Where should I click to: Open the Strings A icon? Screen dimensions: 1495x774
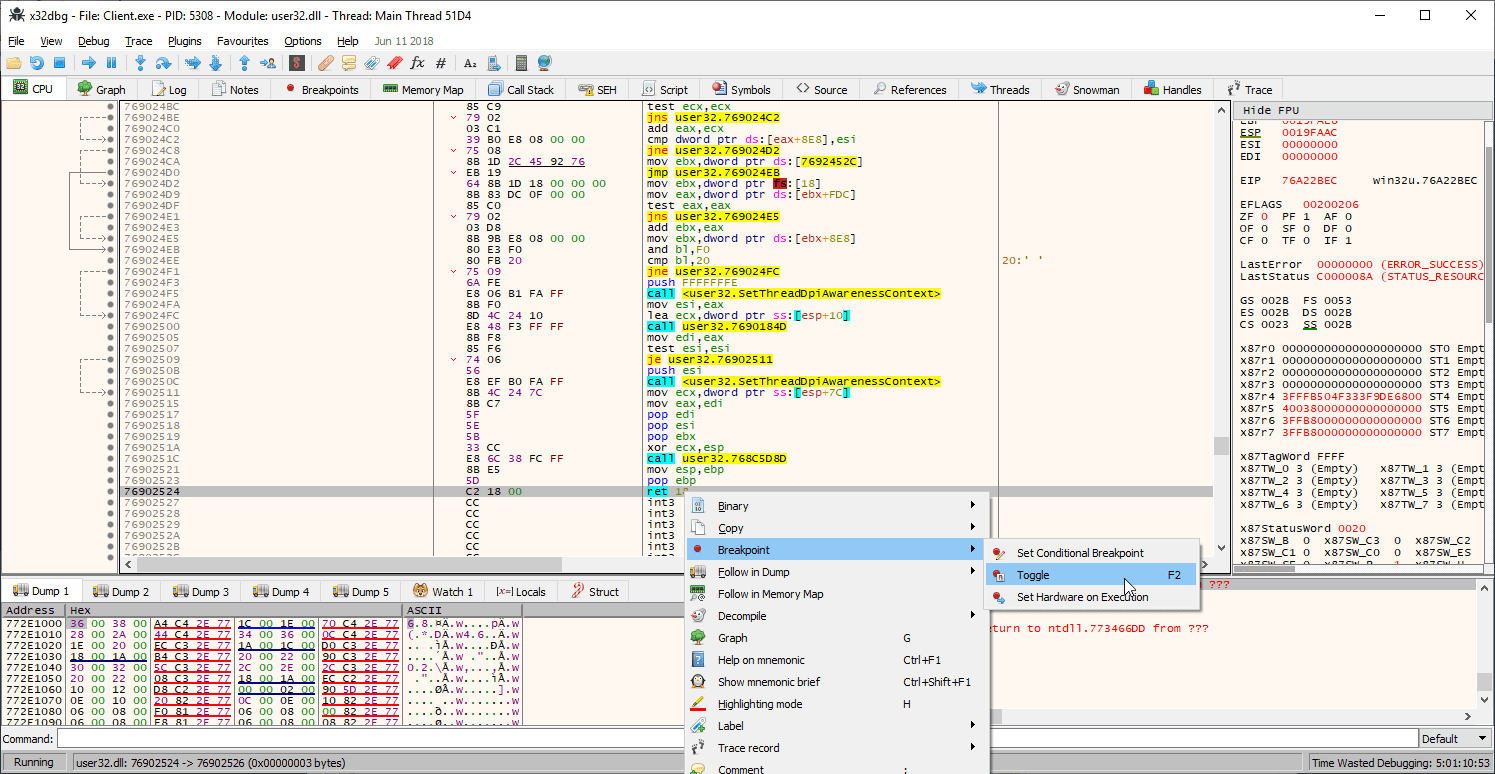point(470,63)
